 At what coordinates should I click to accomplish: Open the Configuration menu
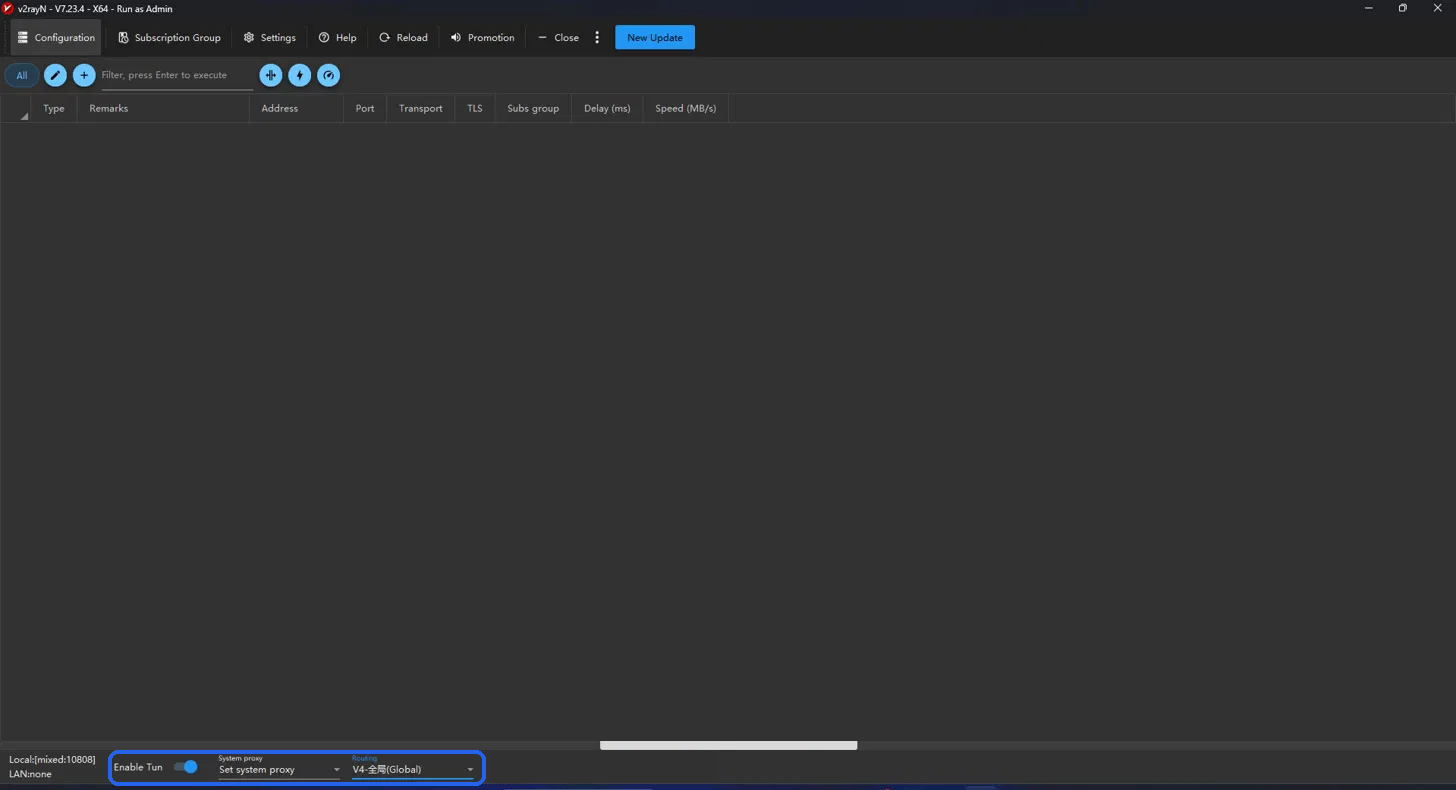pos(56,37)
